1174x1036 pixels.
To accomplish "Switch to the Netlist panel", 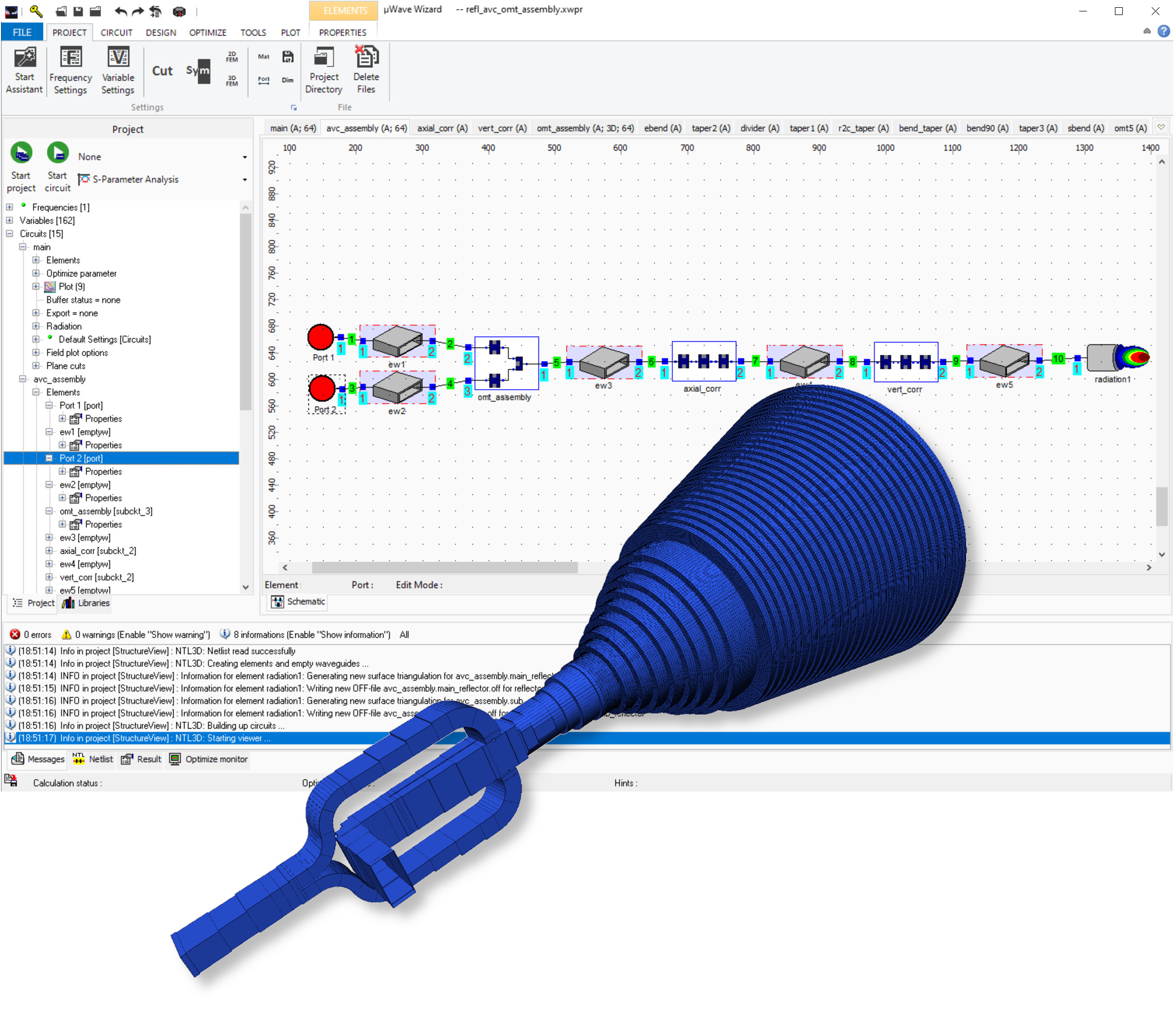I will point(94,759).
